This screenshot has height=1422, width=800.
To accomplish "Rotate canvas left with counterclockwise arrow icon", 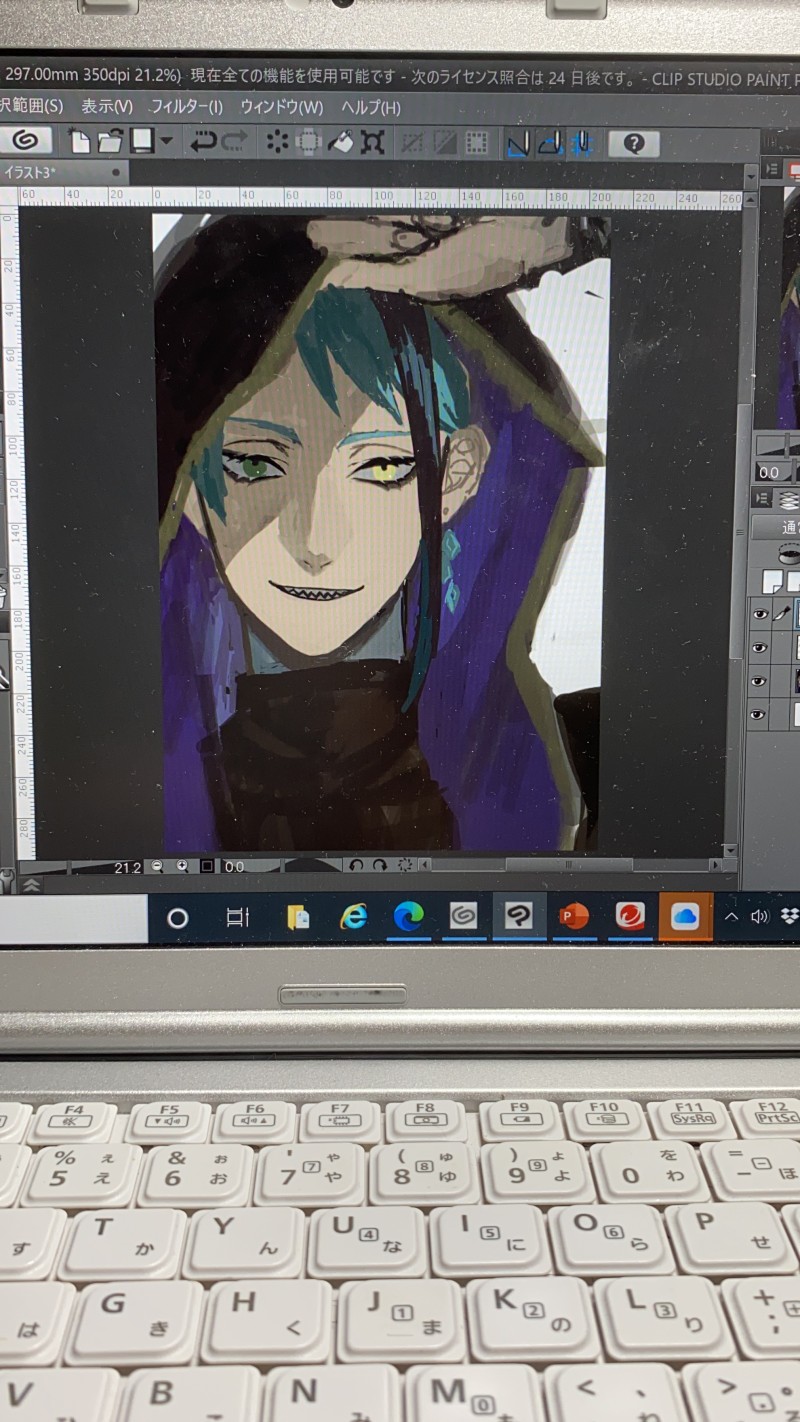I will (x=357, y=866).
